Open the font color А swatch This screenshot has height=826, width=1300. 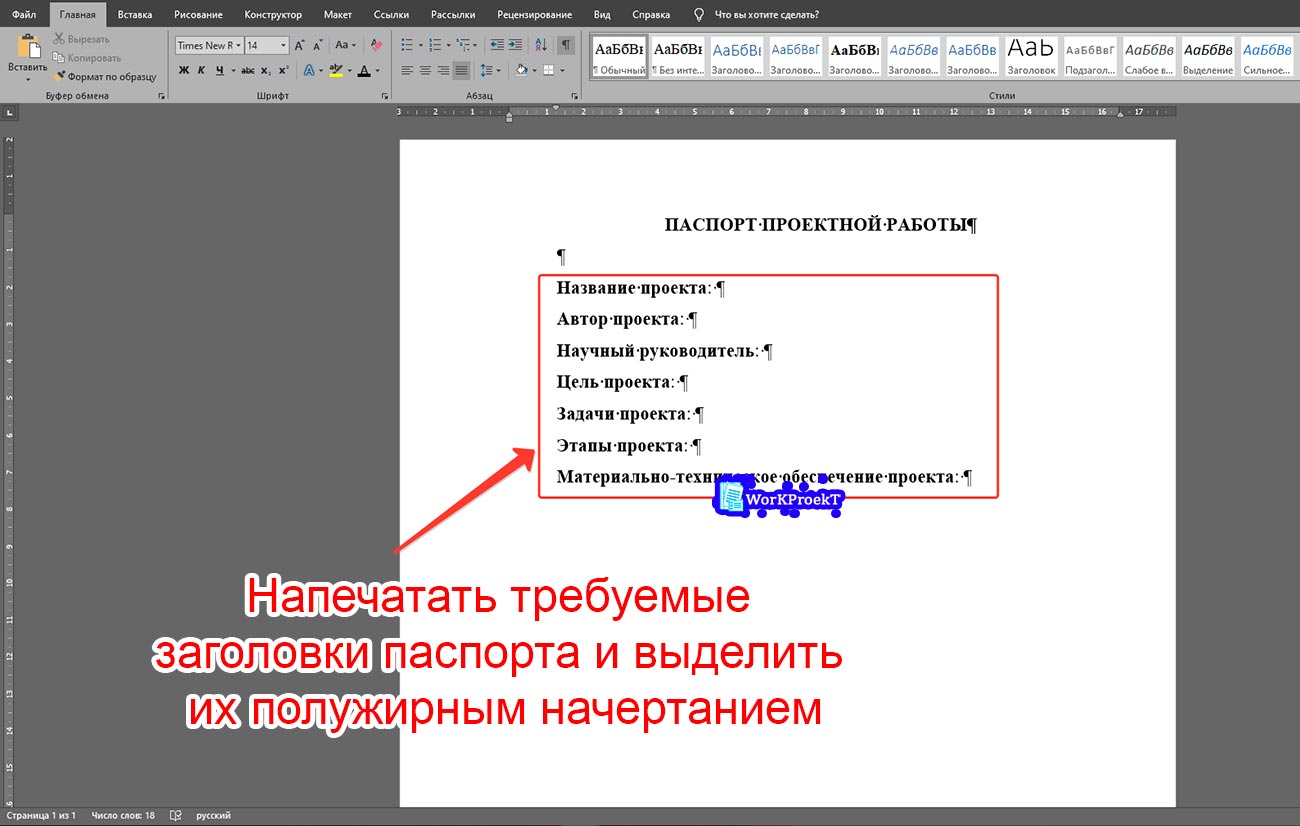click(366, 70)
